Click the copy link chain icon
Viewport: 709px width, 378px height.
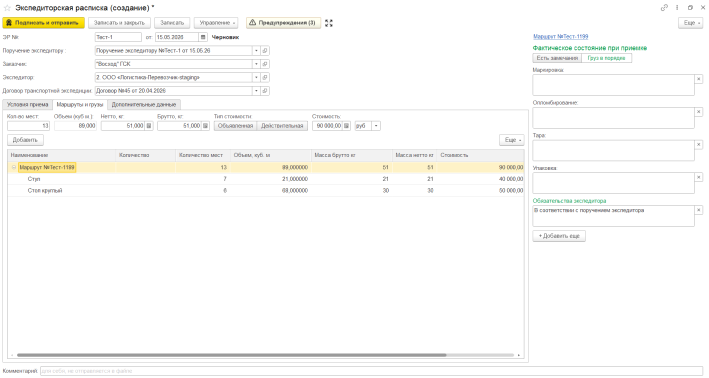click(x=664, y=8)
